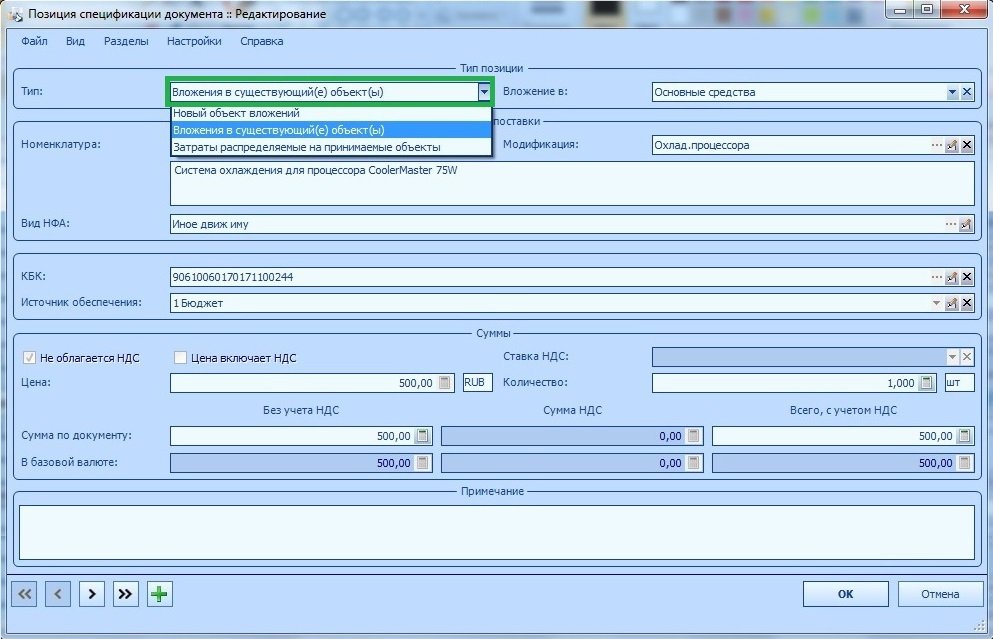This screenshot has width=993, height=639.
Task: Expand the Ставка НДС dropdown arrow
Action: point(952,357)
